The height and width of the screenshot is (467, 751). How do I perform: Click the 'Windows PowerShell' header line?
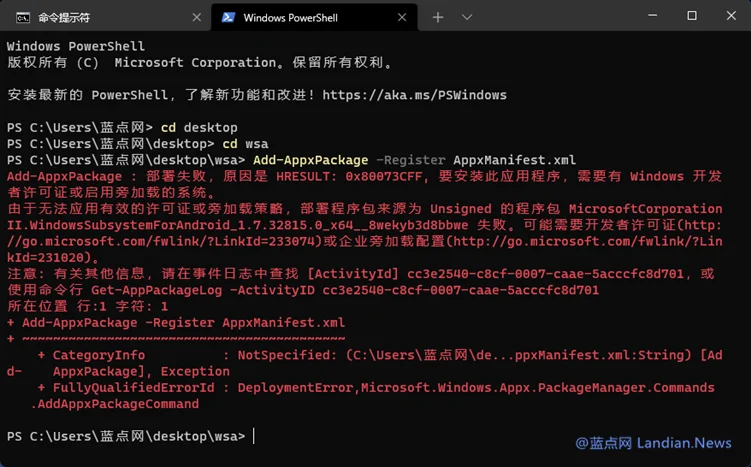76,46
